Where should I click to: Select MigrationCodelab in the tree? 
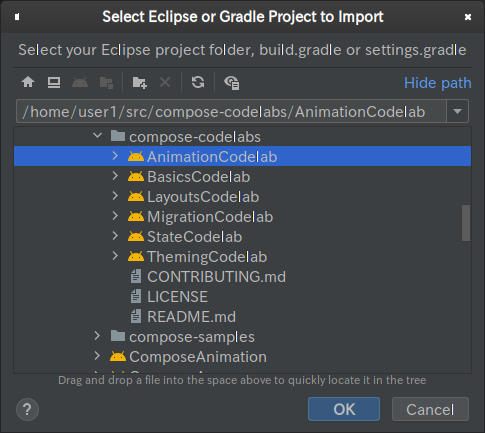242,216
